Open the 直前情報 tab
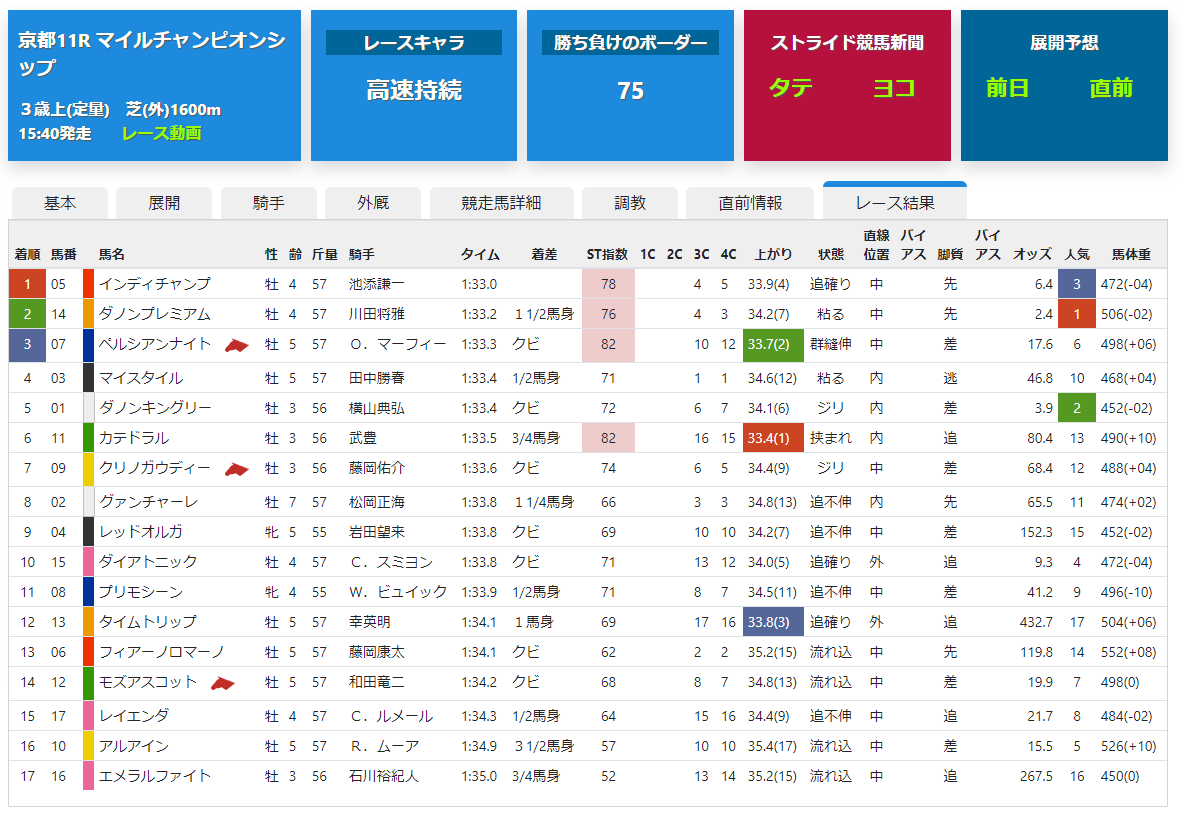The image size is (1183, 816). click(750, 203)
